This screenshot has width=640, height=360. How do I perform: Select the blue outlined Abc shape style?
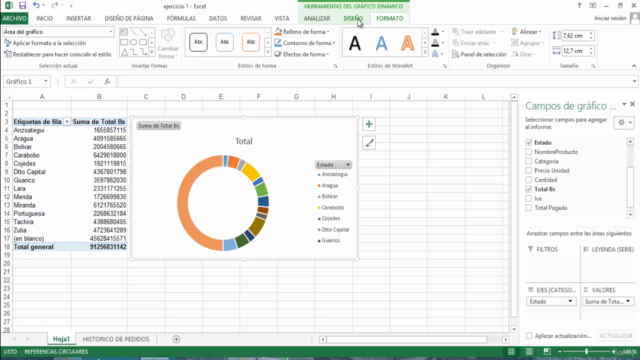click(224, 42)
